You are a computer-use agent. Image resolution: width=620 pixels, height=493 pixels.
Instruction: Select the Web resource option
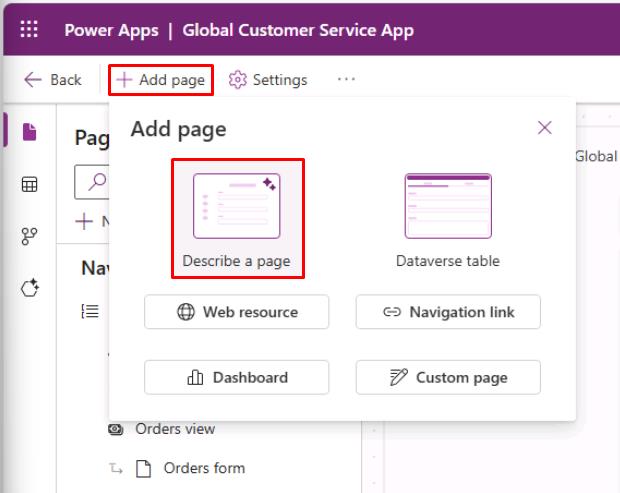236,312
